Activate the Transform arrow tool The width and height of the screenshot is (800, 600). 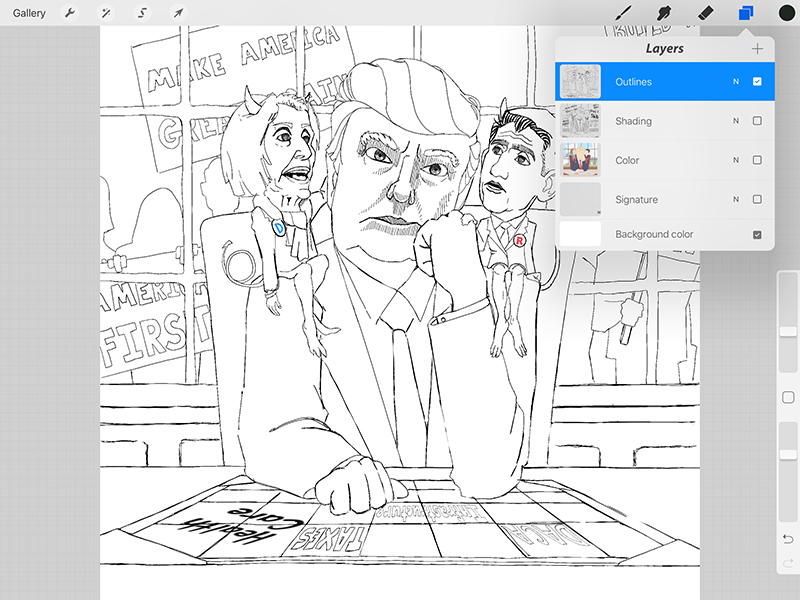[x=178, y=13]
